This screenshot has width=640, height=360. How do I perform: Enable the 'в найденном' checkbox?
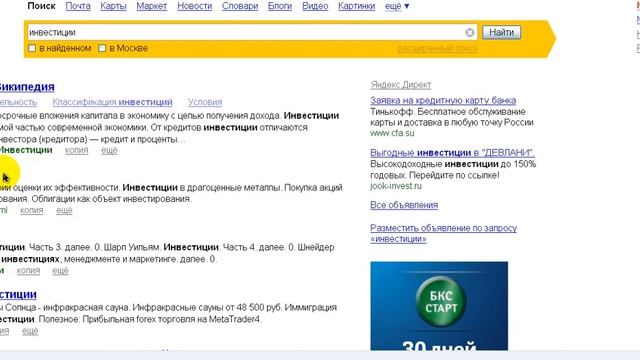click(x=32, y=48)
